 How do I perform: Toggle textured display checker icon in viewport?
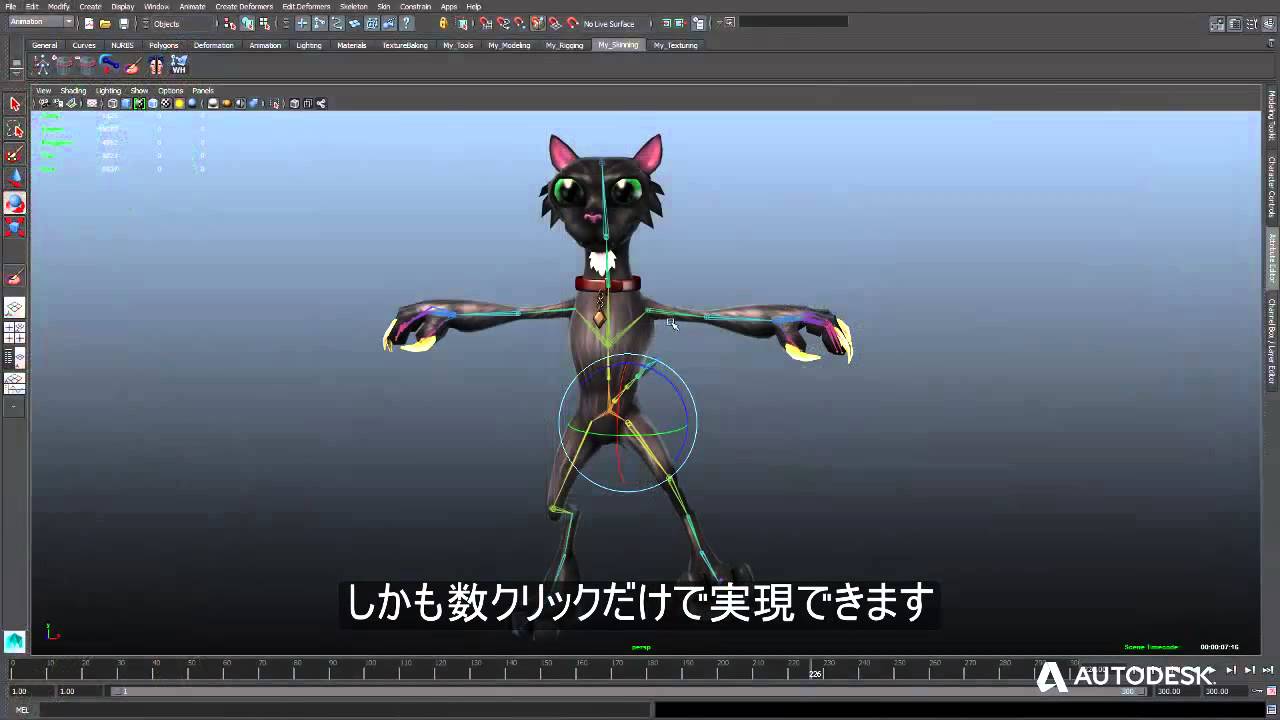click(x=166, y=103)
